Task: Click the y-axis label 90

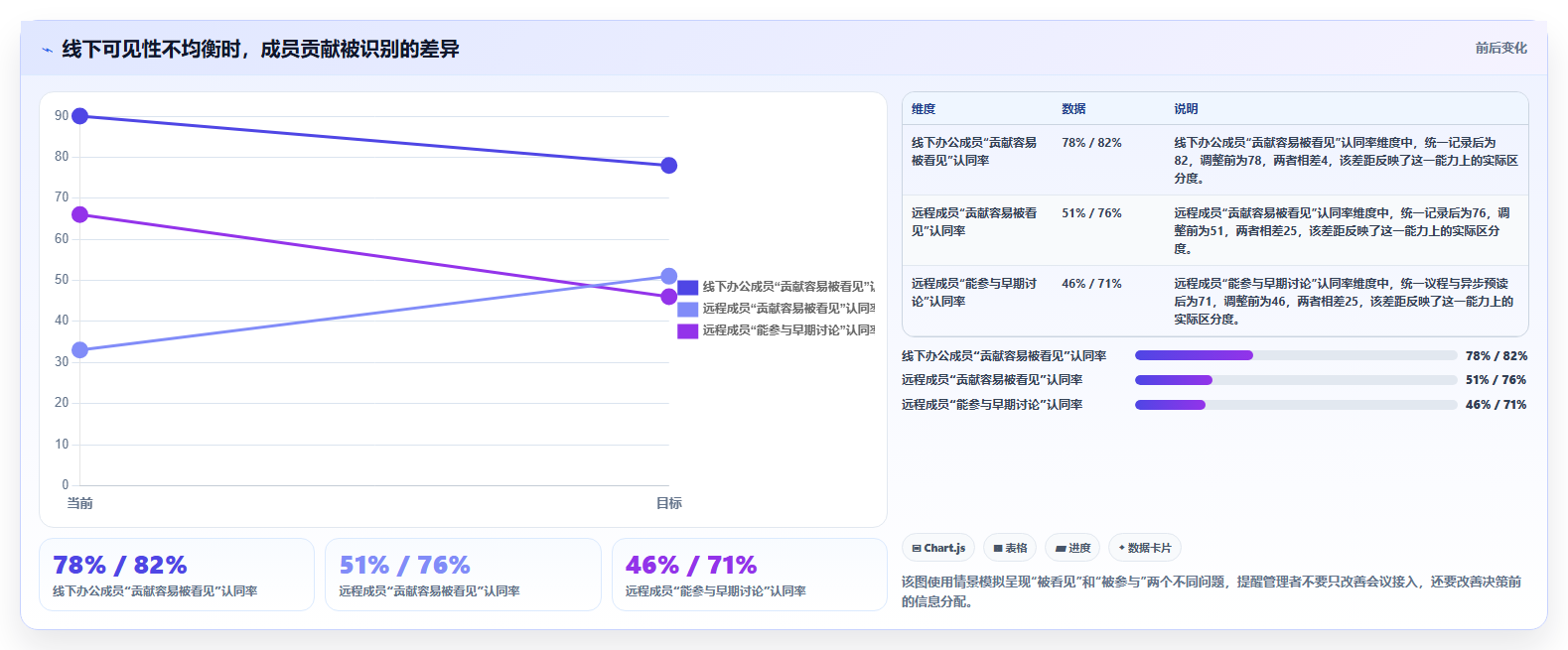Action: 62,116
